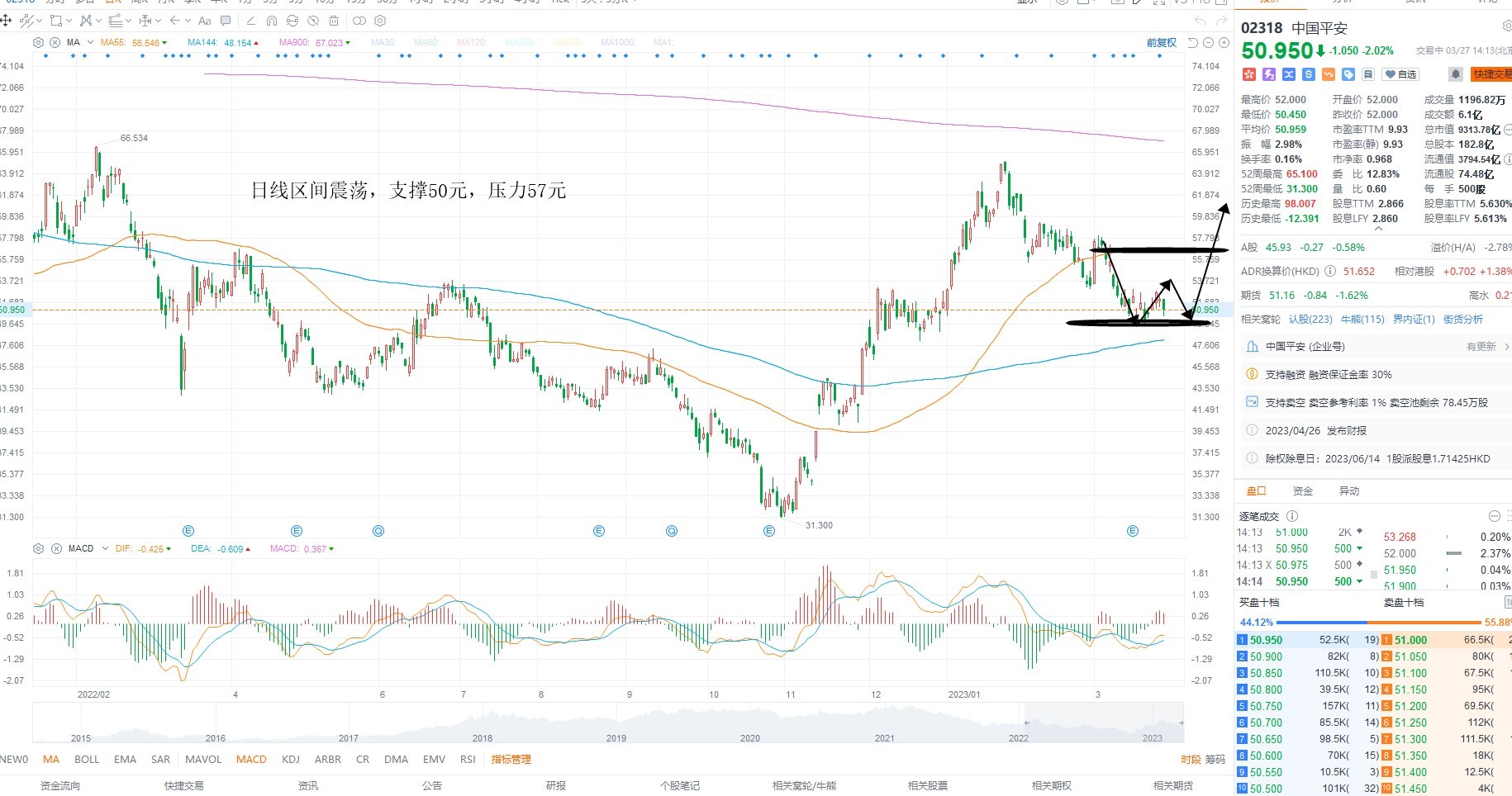Select the text annotation tool (Aa)
1512x796 pixels.
tap(205, 21)
